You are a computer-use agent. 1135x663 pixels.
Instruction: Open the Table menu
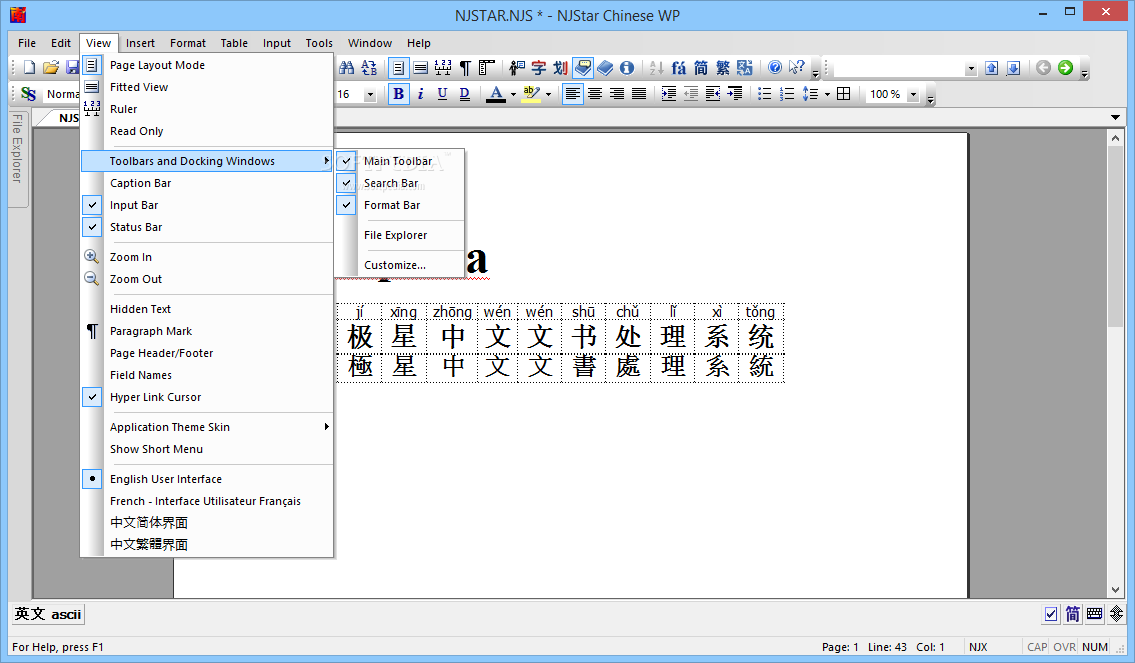coord(234,43)
